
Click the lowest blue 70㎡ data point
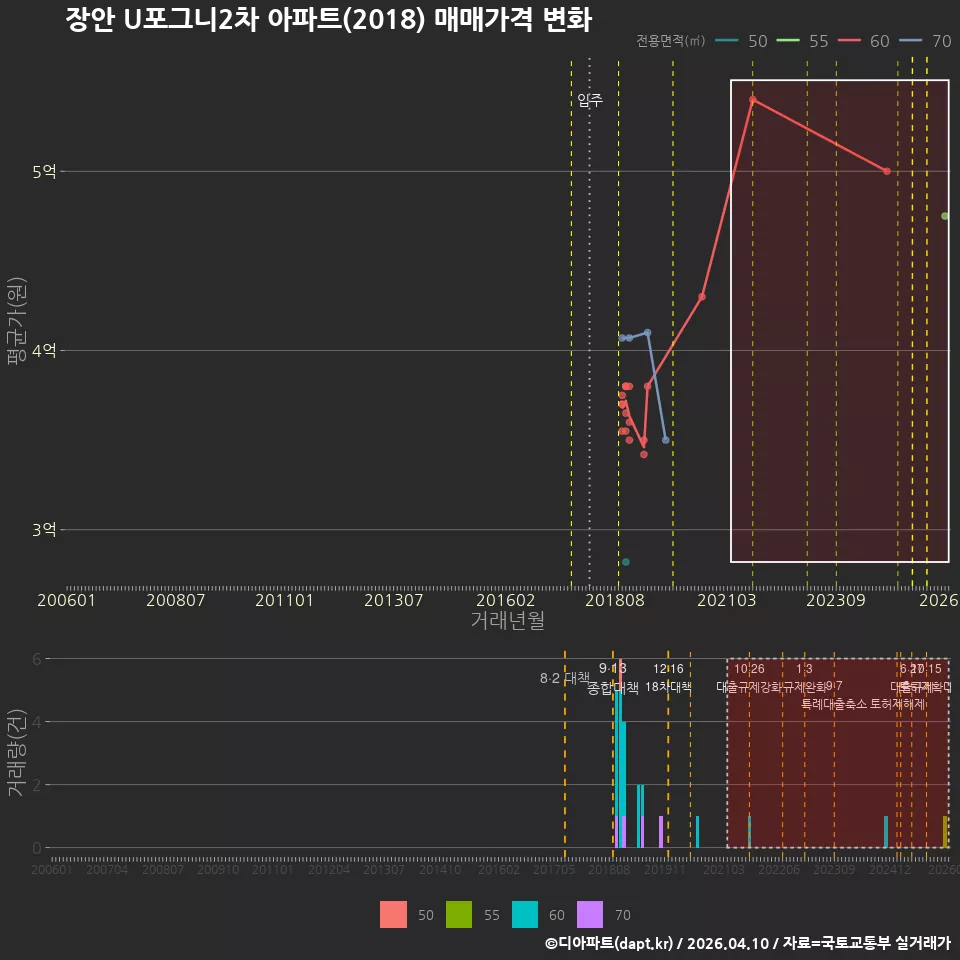pos(666,440)
